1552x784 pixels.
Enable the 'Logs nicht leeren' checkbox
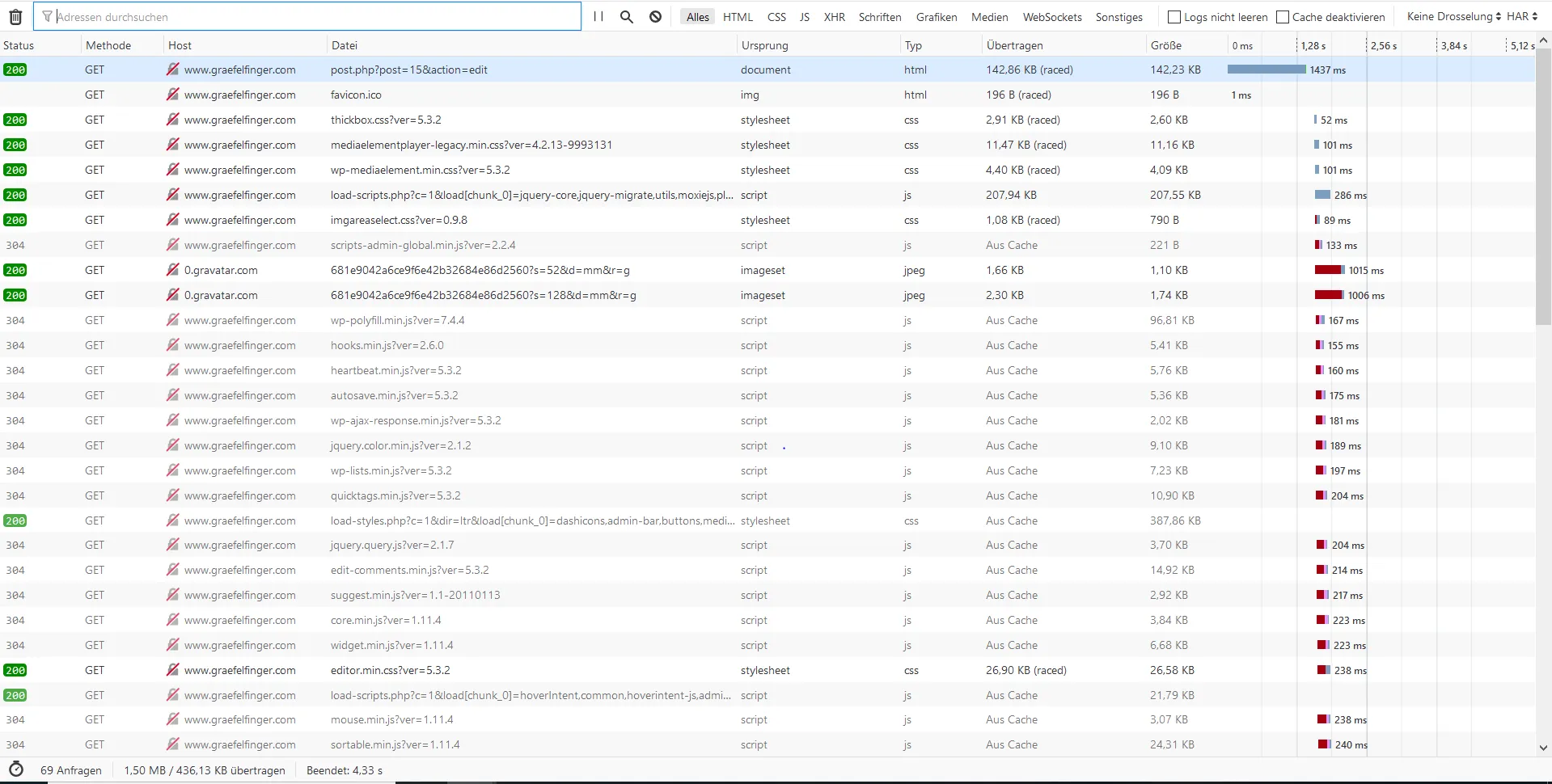[x=1174, y=17]
